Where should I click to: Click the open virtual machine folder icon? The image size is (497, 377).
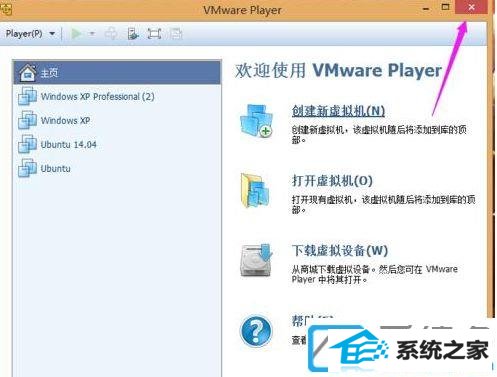click(255, 190)
